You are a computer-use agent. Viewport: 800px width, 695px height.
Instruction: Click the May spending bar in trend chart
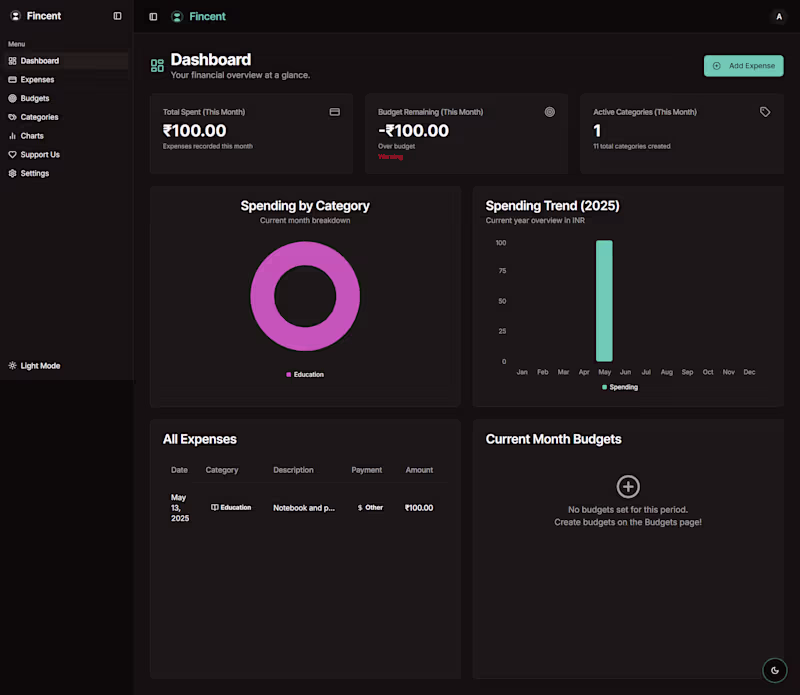point(604,301)
